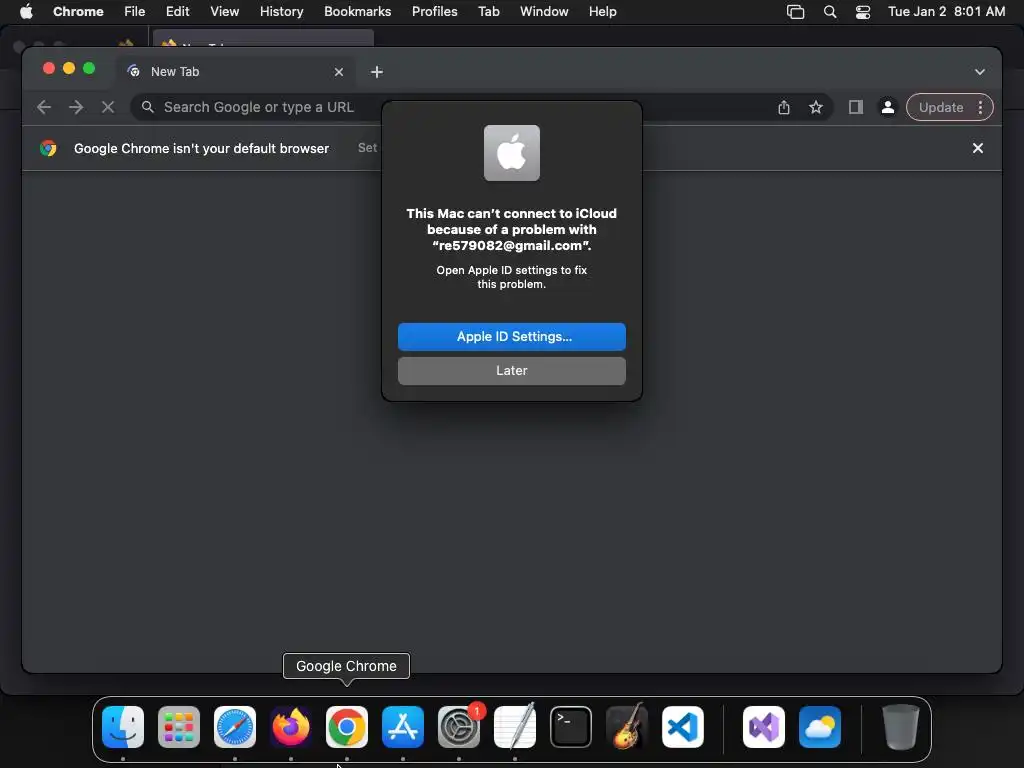
Task: Open the Chrome application menu
Action: (78, 12)
